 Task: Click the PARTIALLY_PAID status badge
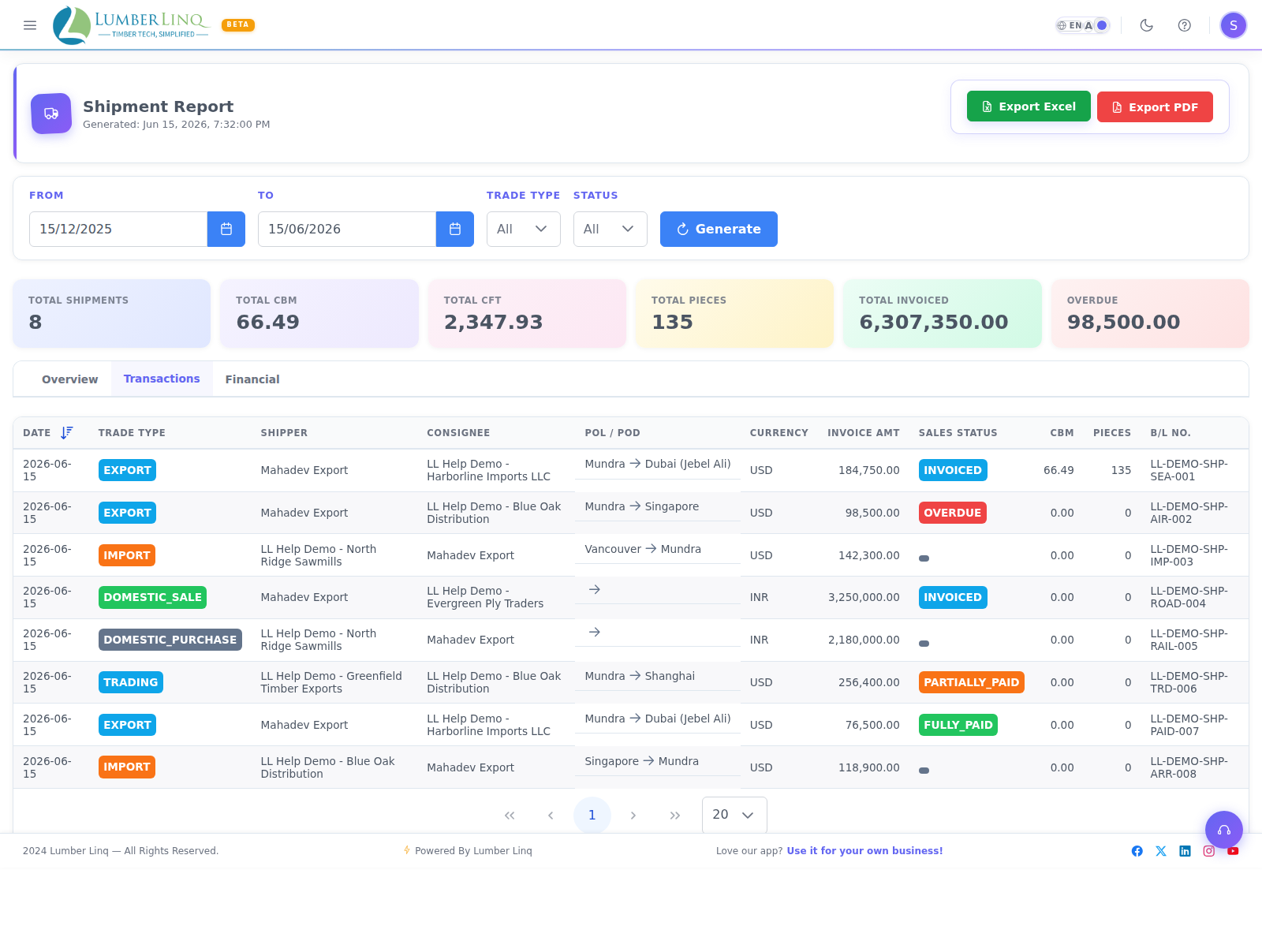[972, 682]
